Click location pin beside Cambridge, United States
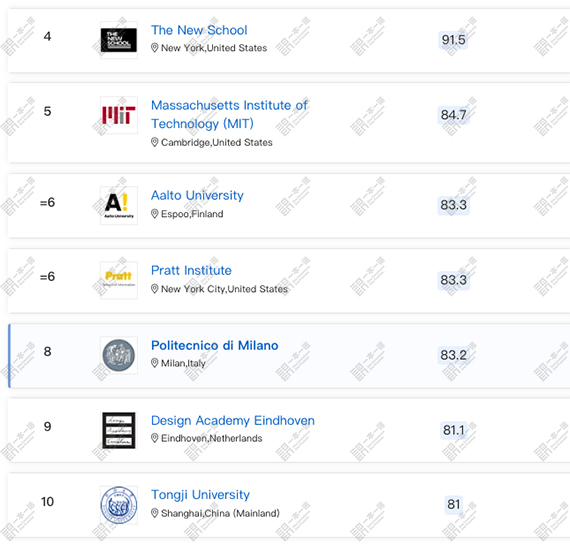Image resolution: width=570 pixels, height=544 pixels. click(154, 142)
